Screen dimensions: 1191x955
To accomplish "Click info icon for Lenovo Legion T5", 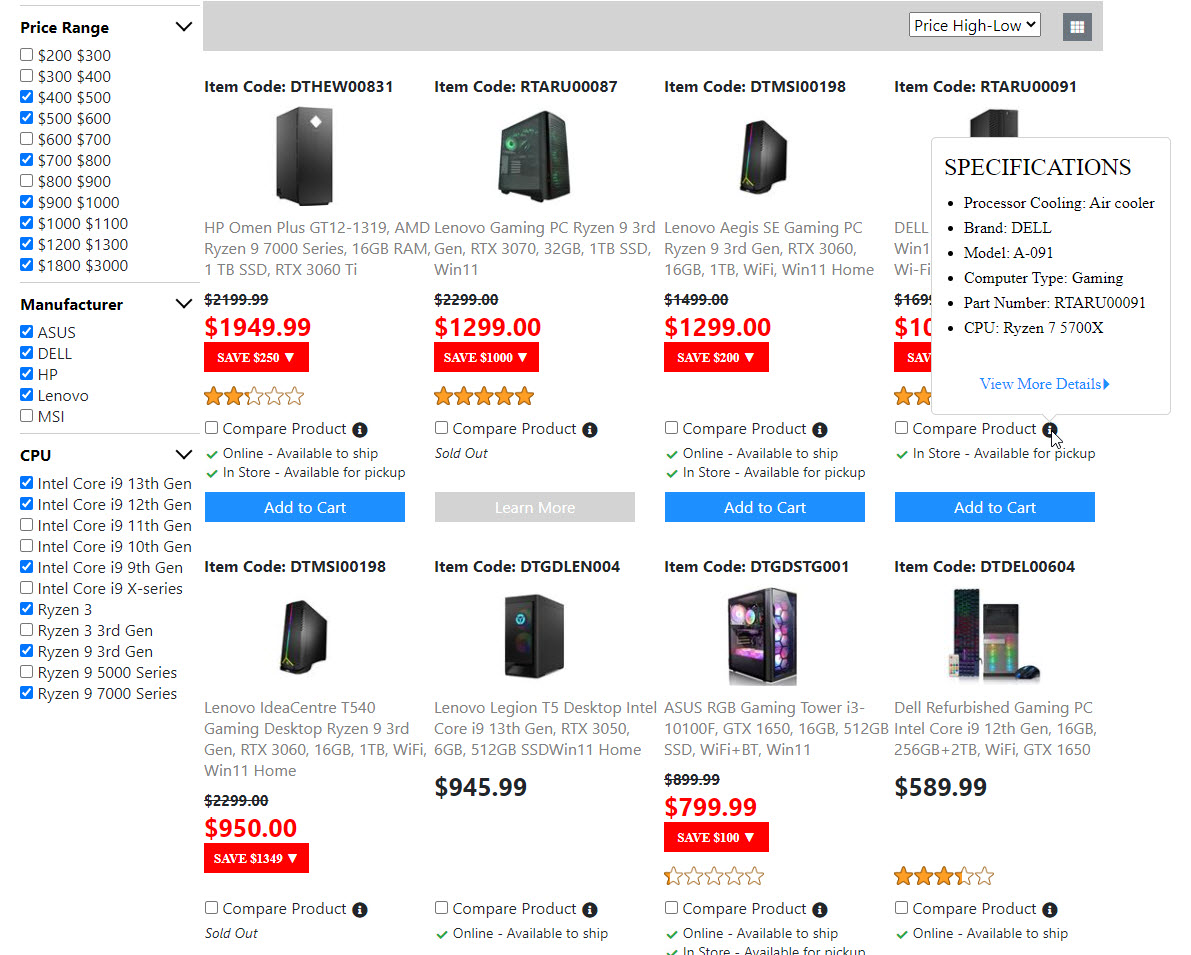I will click(x=590, y=910).
